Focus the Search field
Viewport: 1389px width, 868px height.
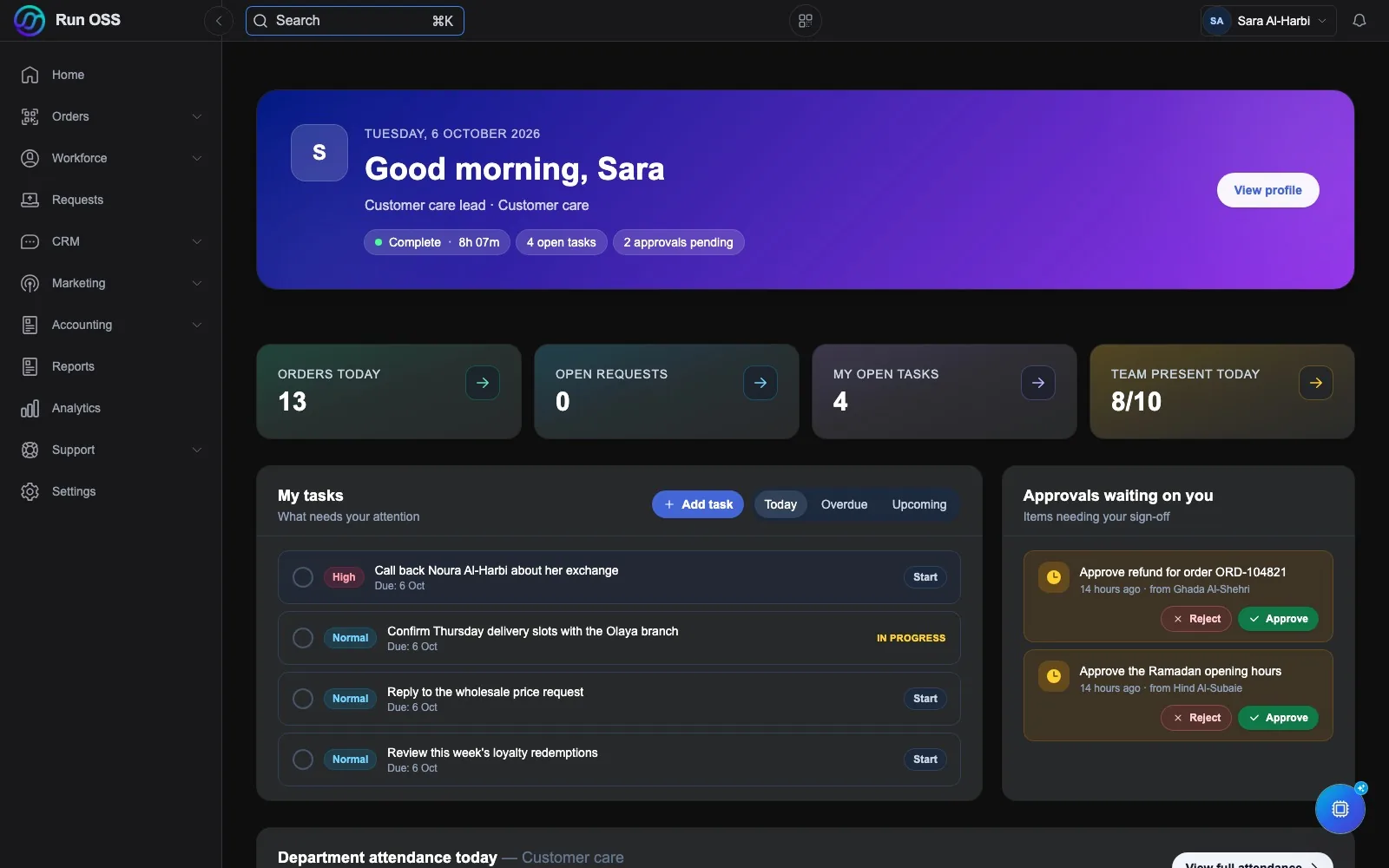coord(355,21)
